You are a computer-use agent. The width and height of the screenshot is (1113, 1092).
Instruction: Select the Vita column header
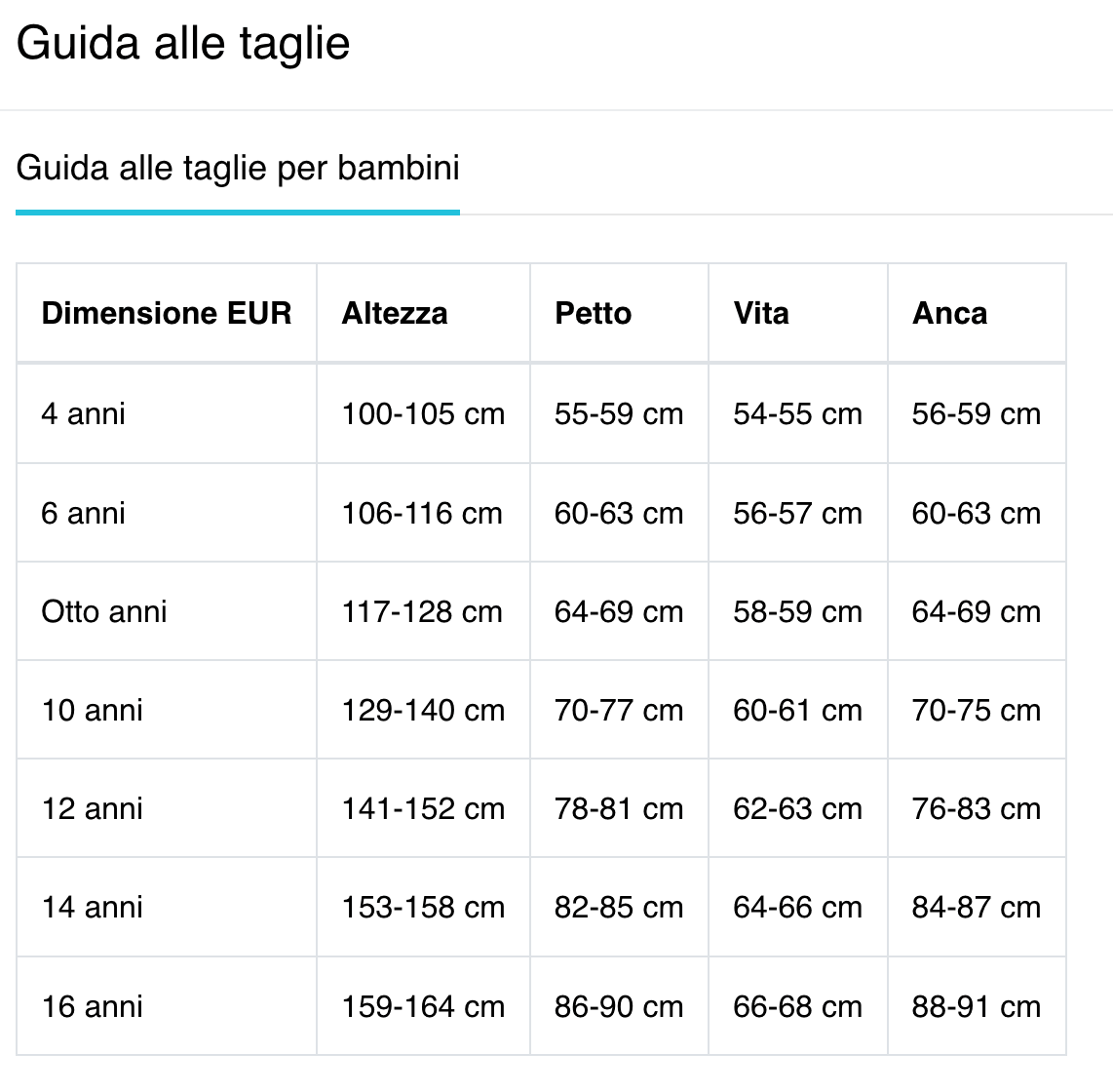[761, 313]
